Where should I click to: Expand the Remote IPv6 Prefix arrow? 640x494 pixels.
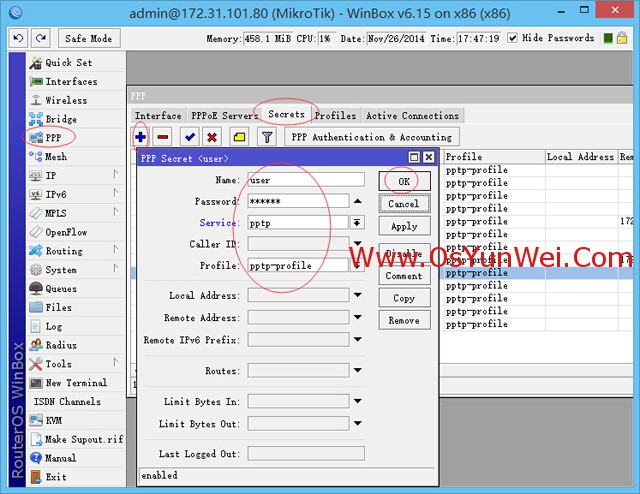point(358,339)
